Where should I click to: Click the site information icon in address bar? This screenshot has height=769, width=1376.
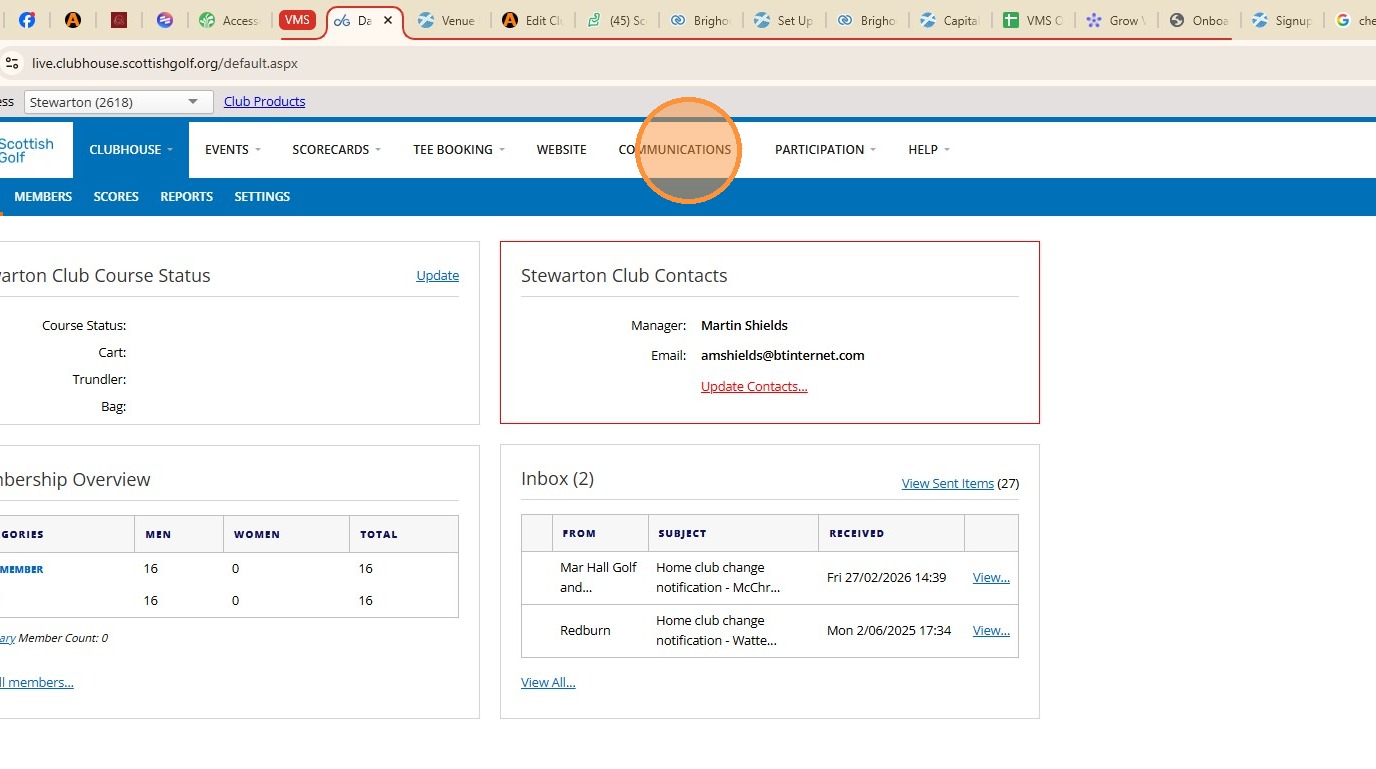click(x=11, y=63)
